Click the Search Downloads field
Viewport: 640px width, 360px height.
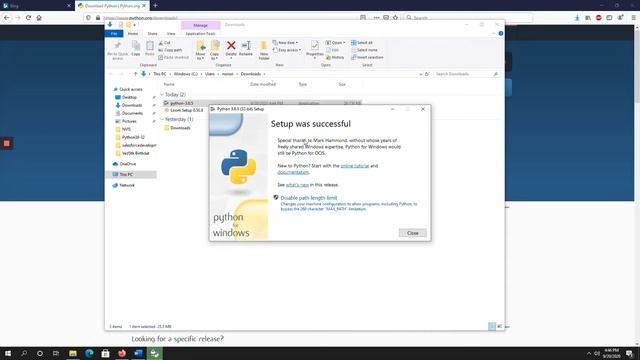pos(466,74)
